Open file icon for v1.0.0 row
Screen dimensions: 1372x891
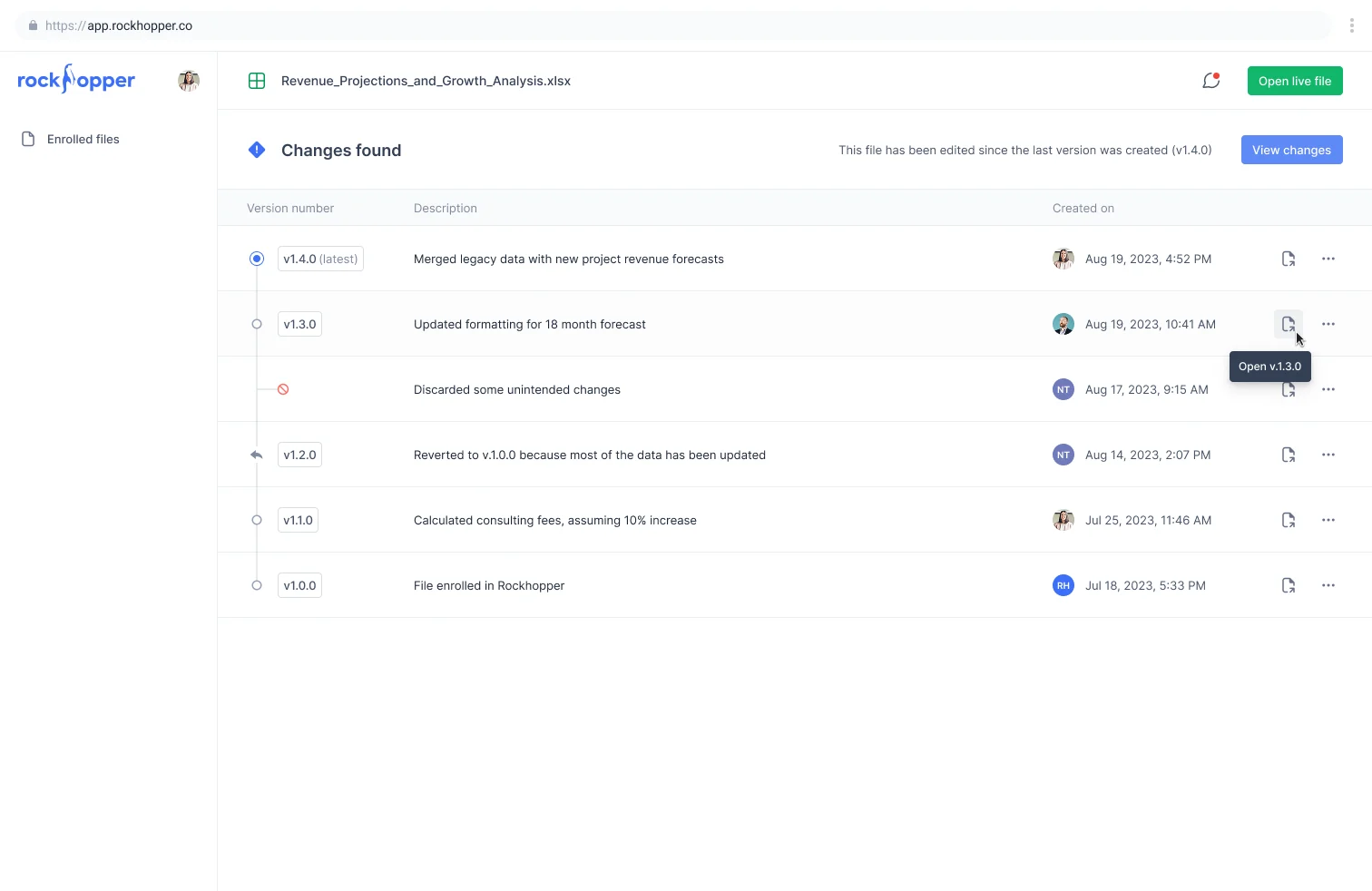(x=1289, y=585)
